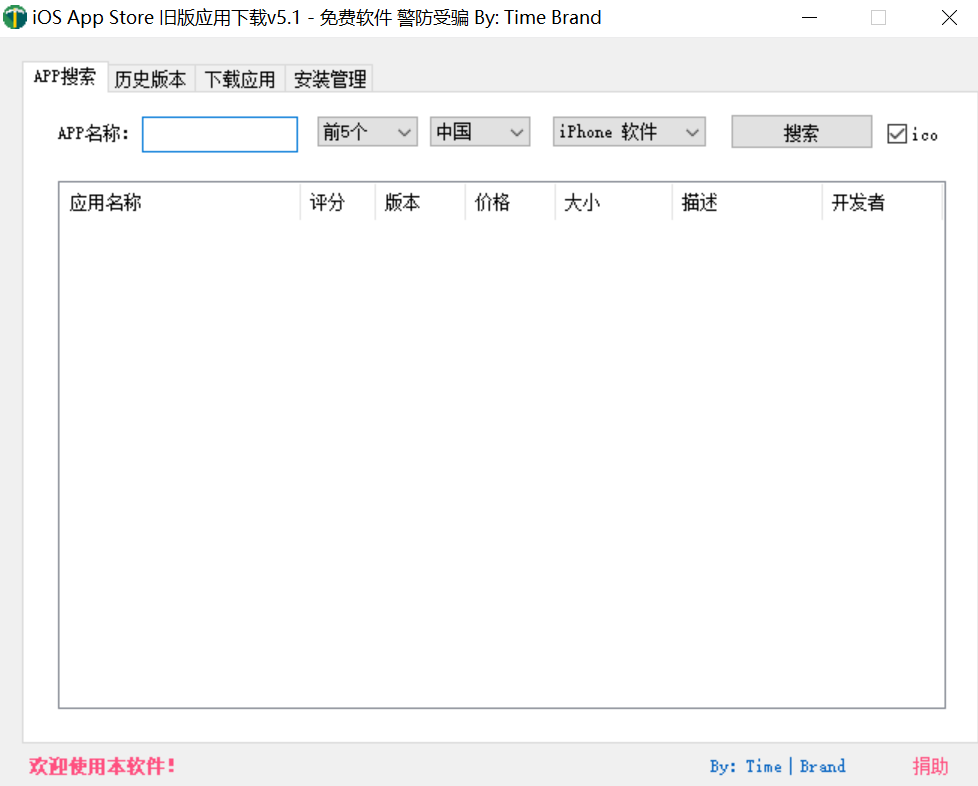Image resolution: width=978 pixels, height=786 pixels.
Task: Switch to the 安装管理 tab
Action: [328, 77]
